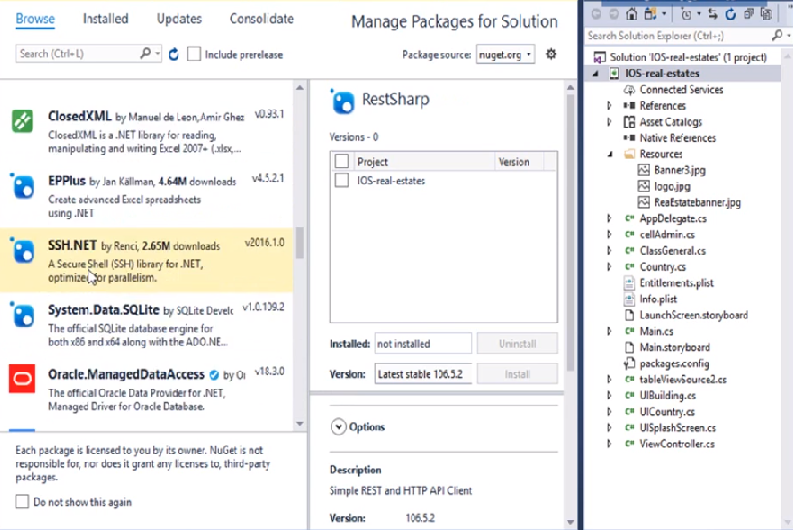Viewport: 793px width, 530px height.
Task: Switch to the Browse tab
Action: [x=35, y=19]
